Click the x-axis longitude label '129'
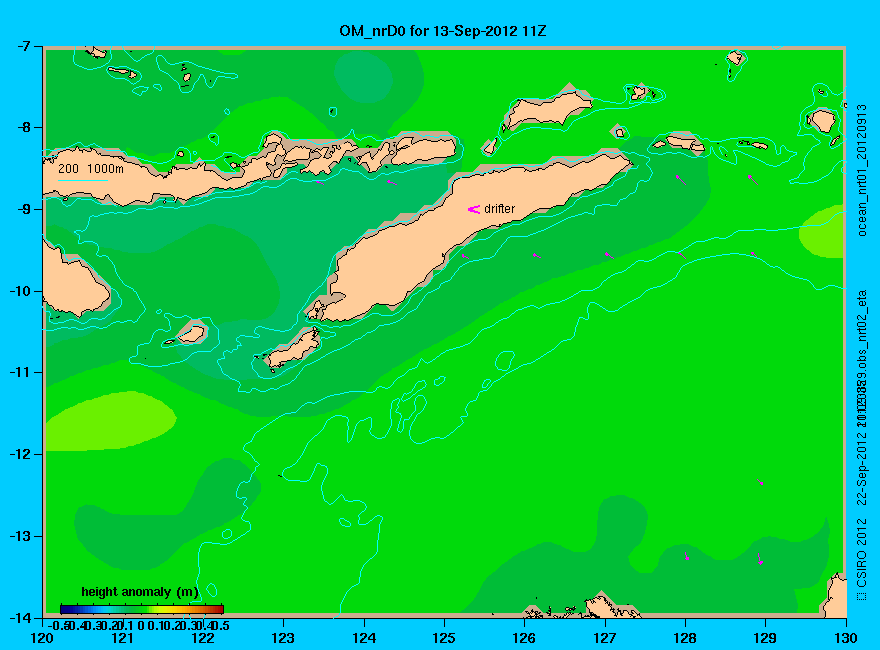Screen dimensions: 880x650 point(766,638)
